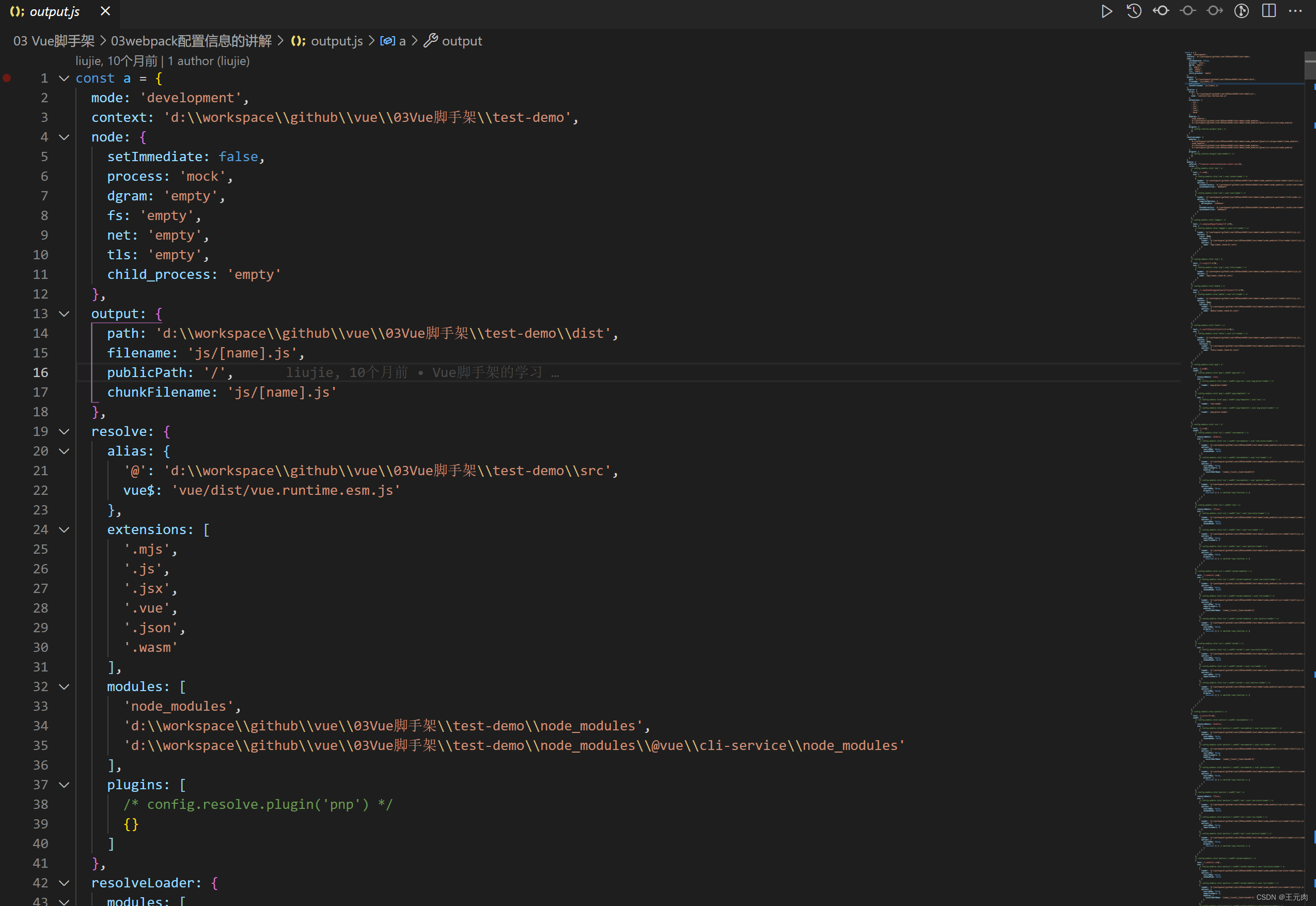Viewport: 1316px width, 906px height.
Task: Click the '.vue' extension entry
Action: tap(150, 608)
